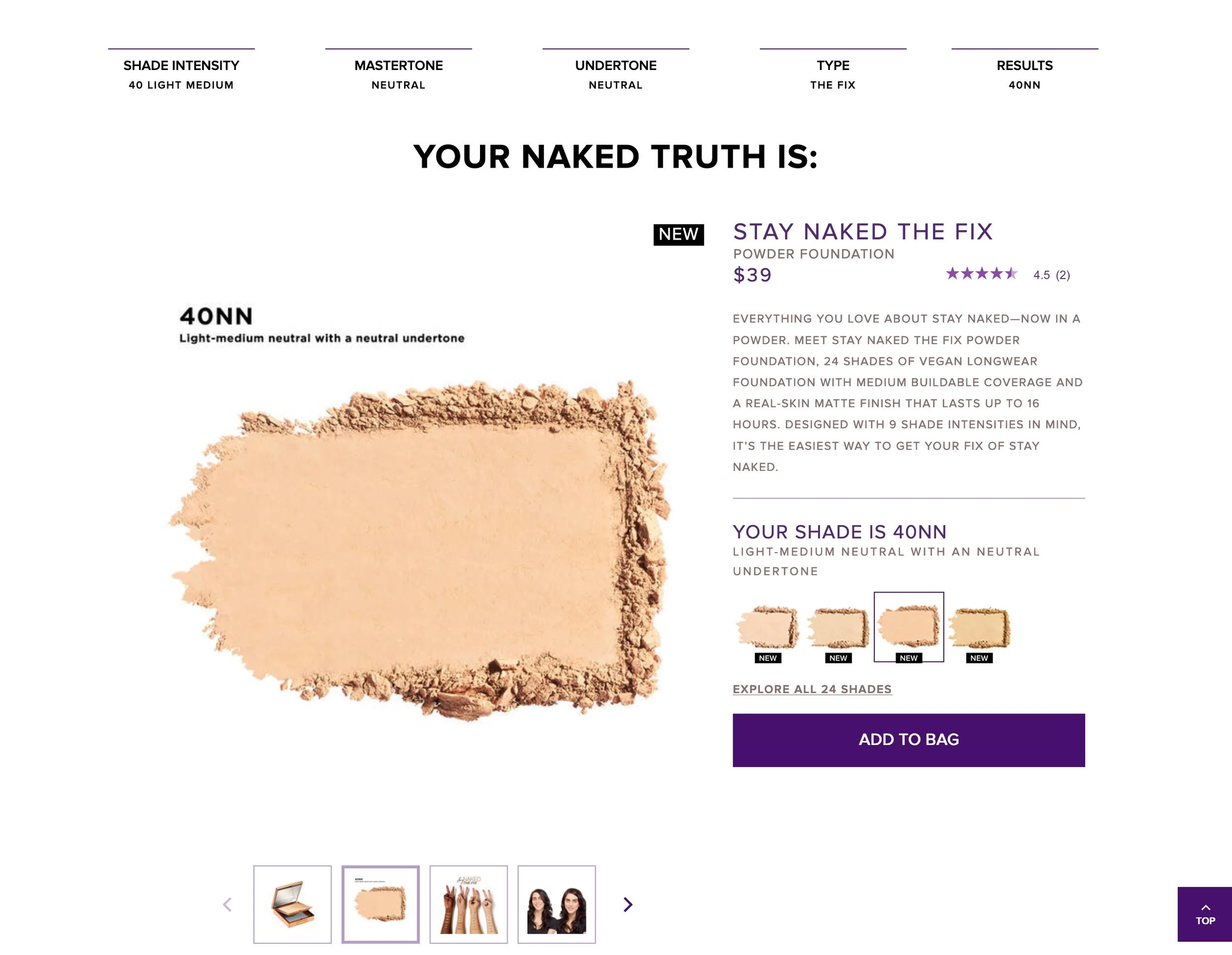Open the star rating reviews

pyautogui.click(x=1007, y=274)
